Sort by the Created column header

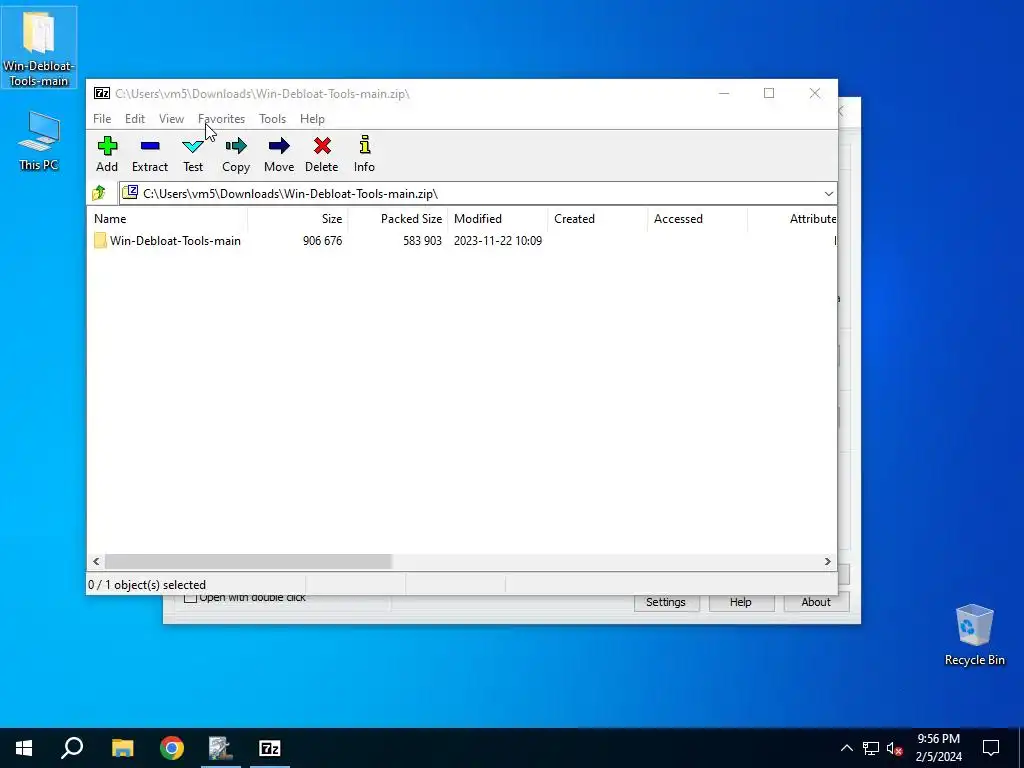[598, 219]
